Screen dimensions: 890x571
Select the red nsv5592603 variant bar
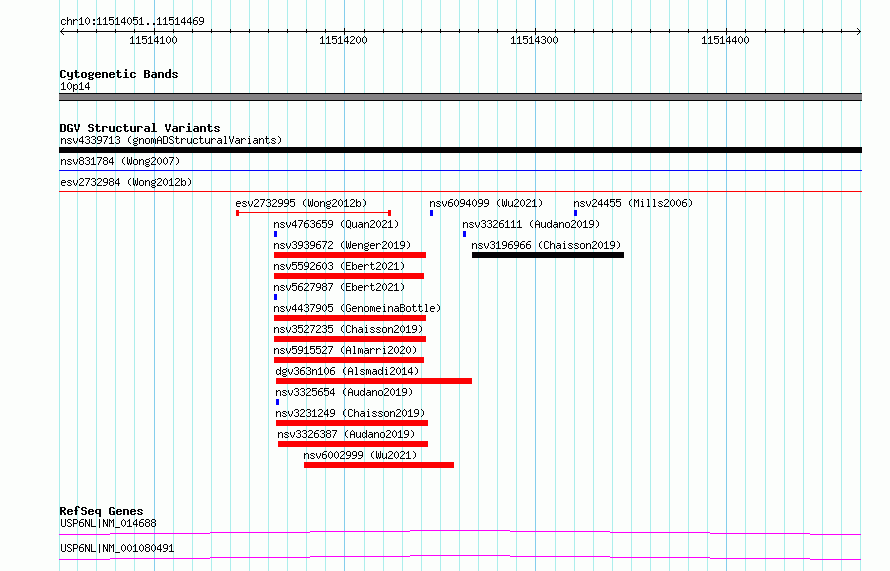pos(349,276)
